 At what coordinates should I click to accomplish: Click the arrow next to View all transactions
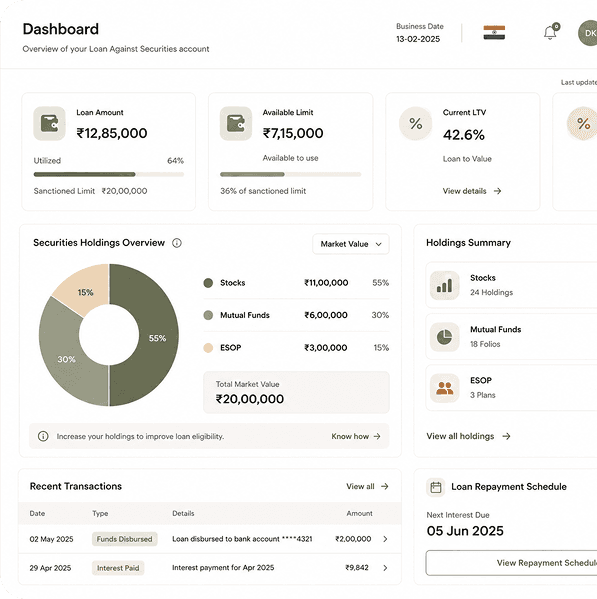coord(385,486)
